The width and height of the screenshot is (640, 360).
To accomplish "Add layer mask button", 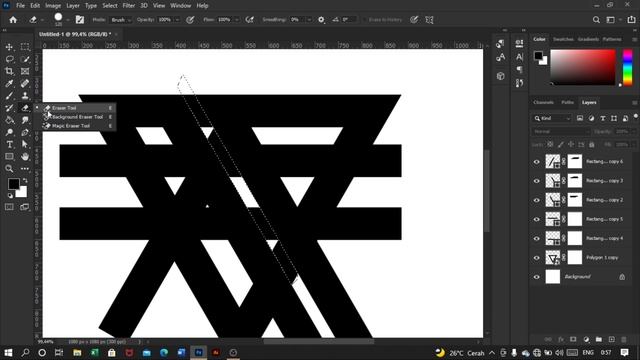I will point(573,339).
